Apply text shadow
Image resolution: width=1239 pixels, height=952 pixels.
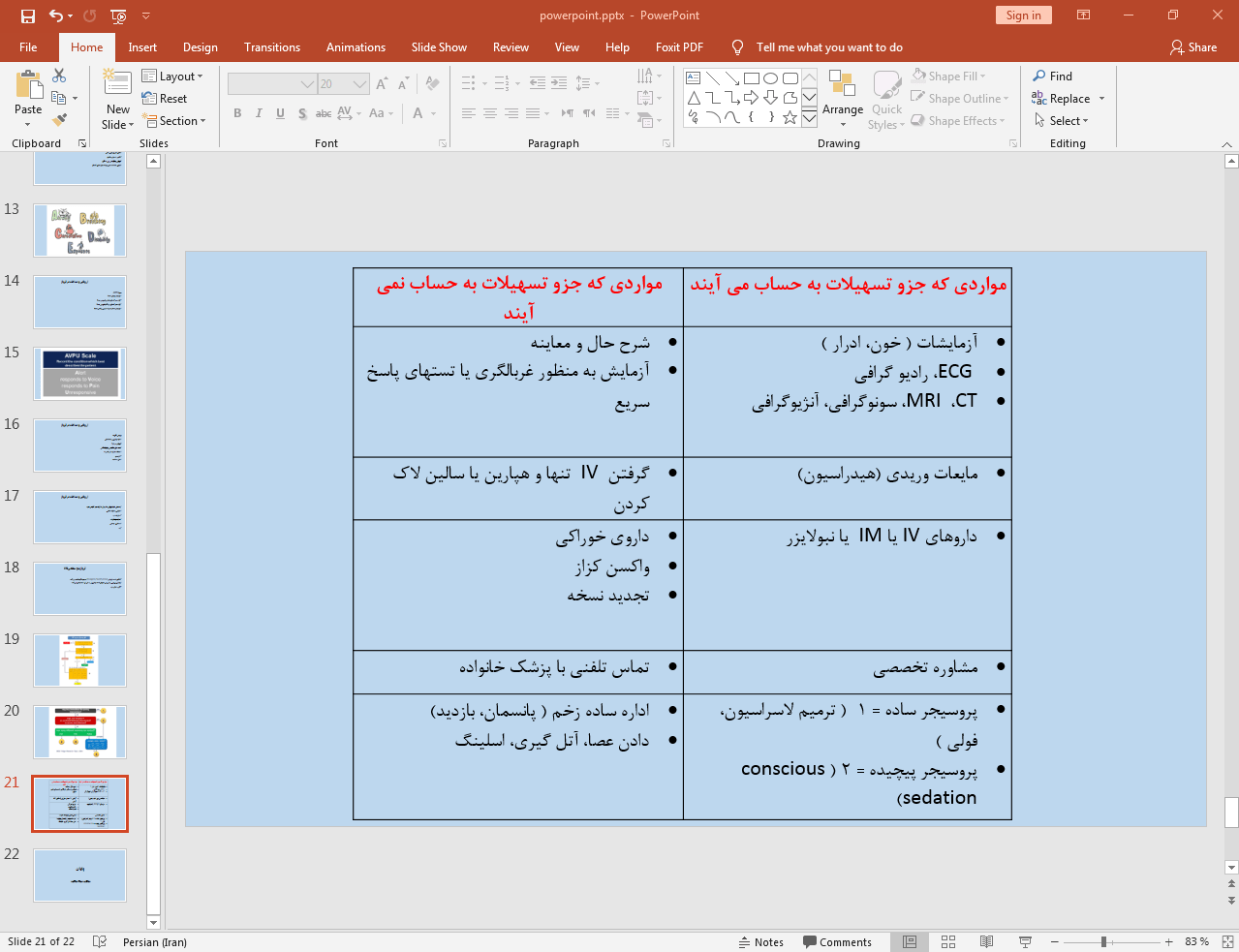pos(302,113)
